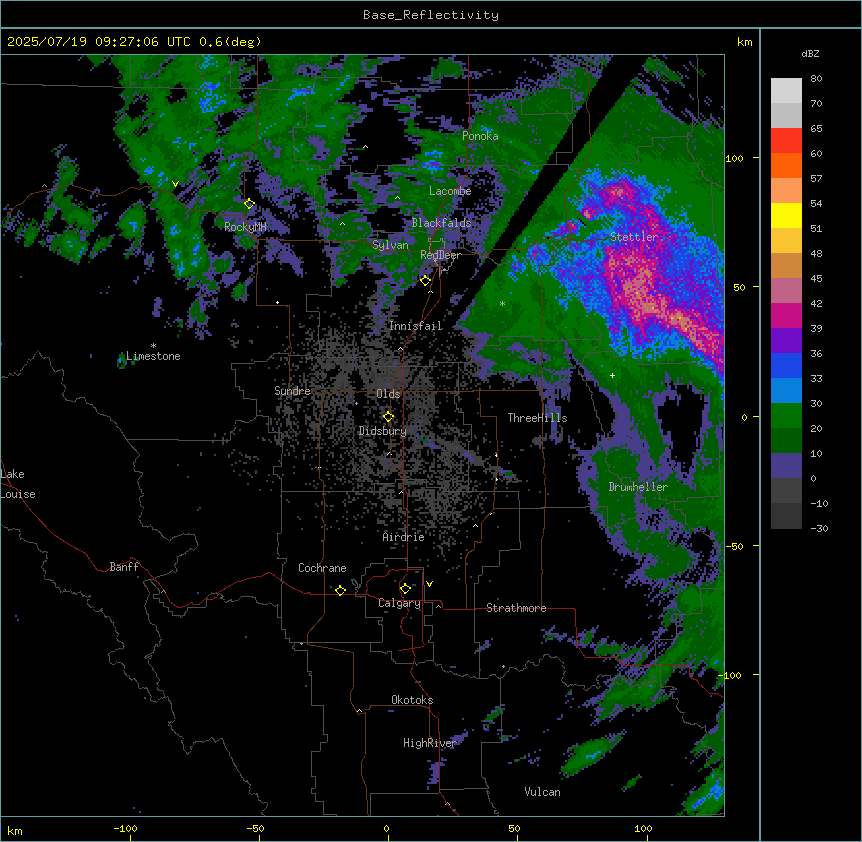The height and width of the screenshot is (842, 862).
Task: Select the Strathmore label
Action: tap(516, 608)
